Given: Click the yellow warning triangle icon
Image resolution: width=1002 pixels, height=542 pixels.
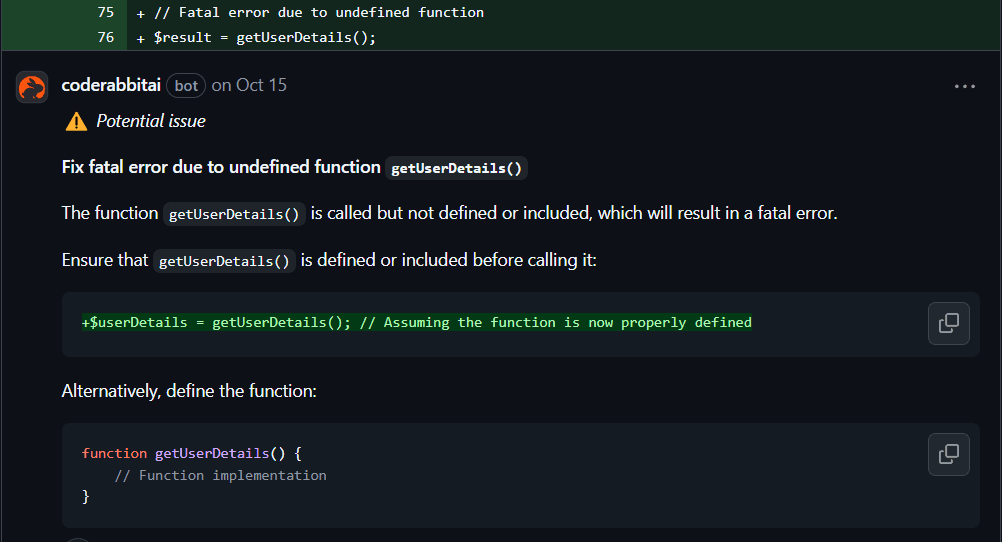Looking at the screenshot, I should click(x=76, y=122).
